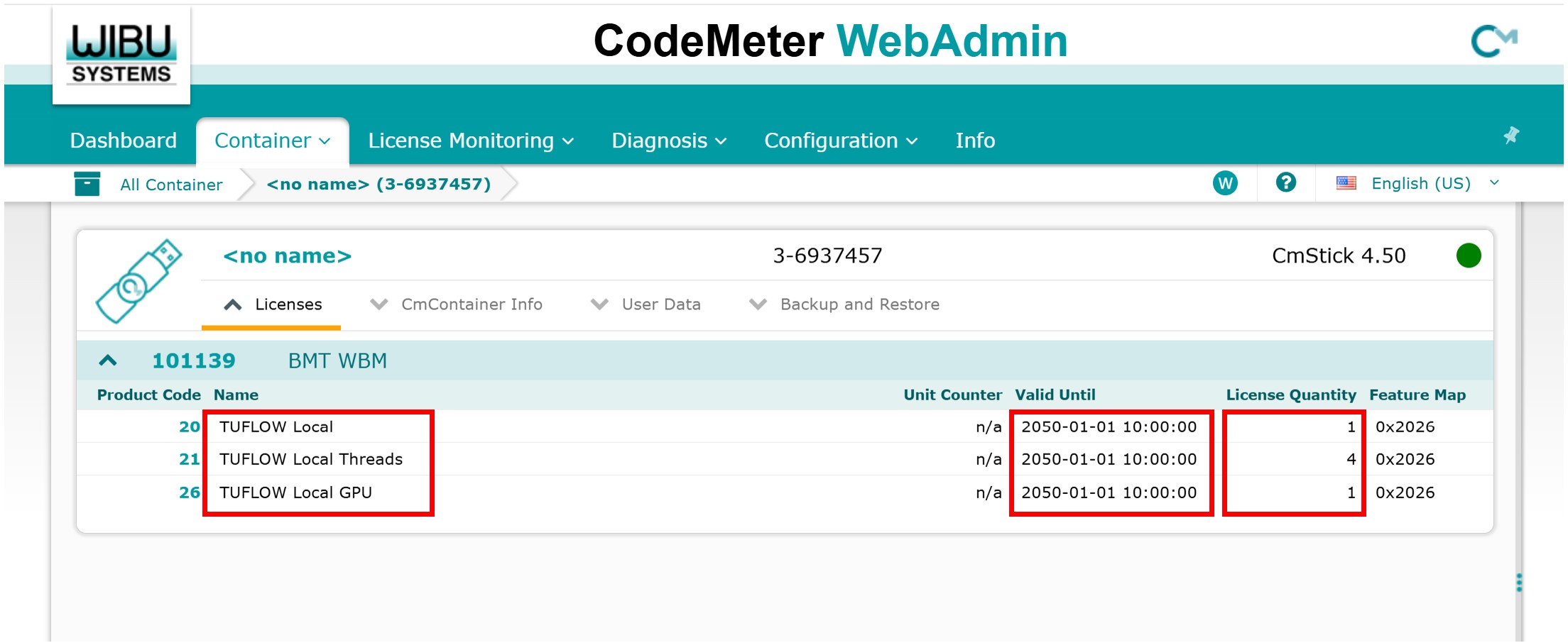1568x643 pixels.
Task: Click the Unit Counter column header
Action: tap(952, 395)
